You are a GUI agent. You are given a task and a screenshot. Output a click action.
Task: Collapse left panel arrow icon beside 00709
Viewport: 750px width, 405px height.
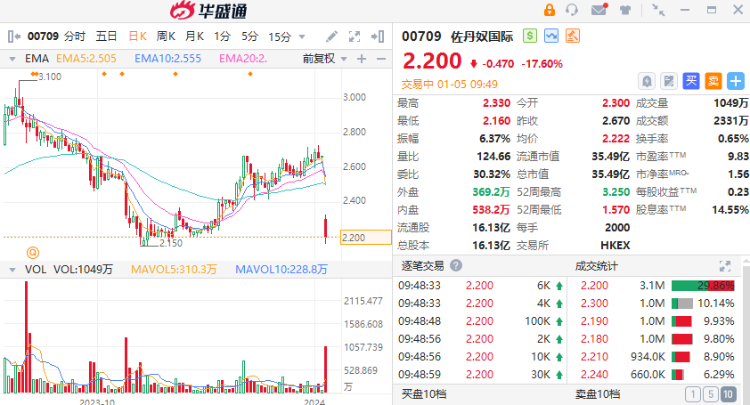click(x=14, y=36)
